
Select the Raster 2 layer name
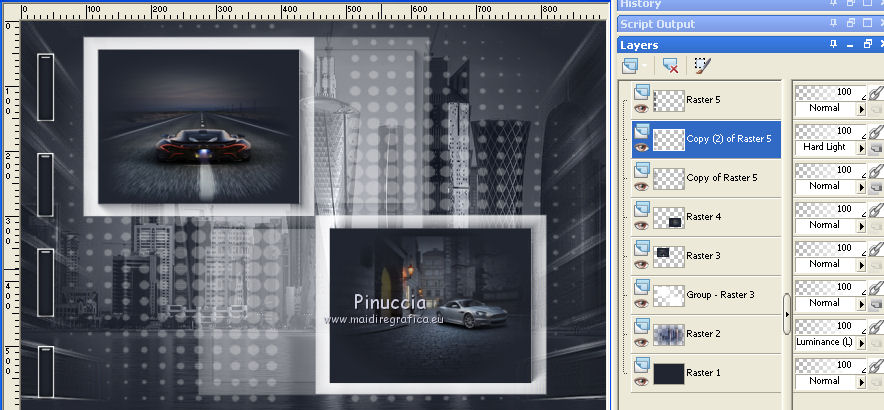(703, 333)
